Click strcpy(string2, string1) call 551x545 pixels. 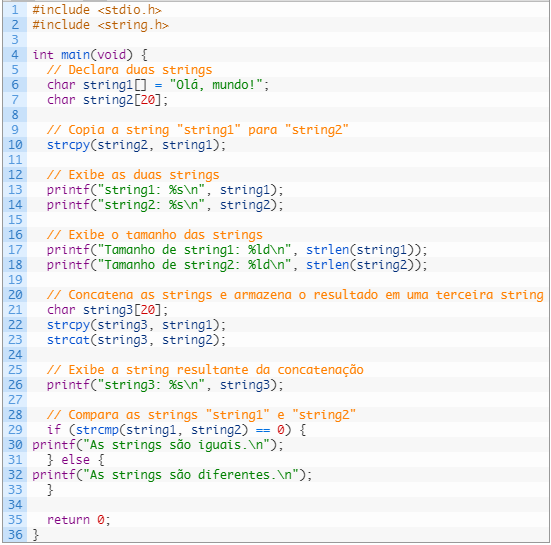[x=136, y=145]
